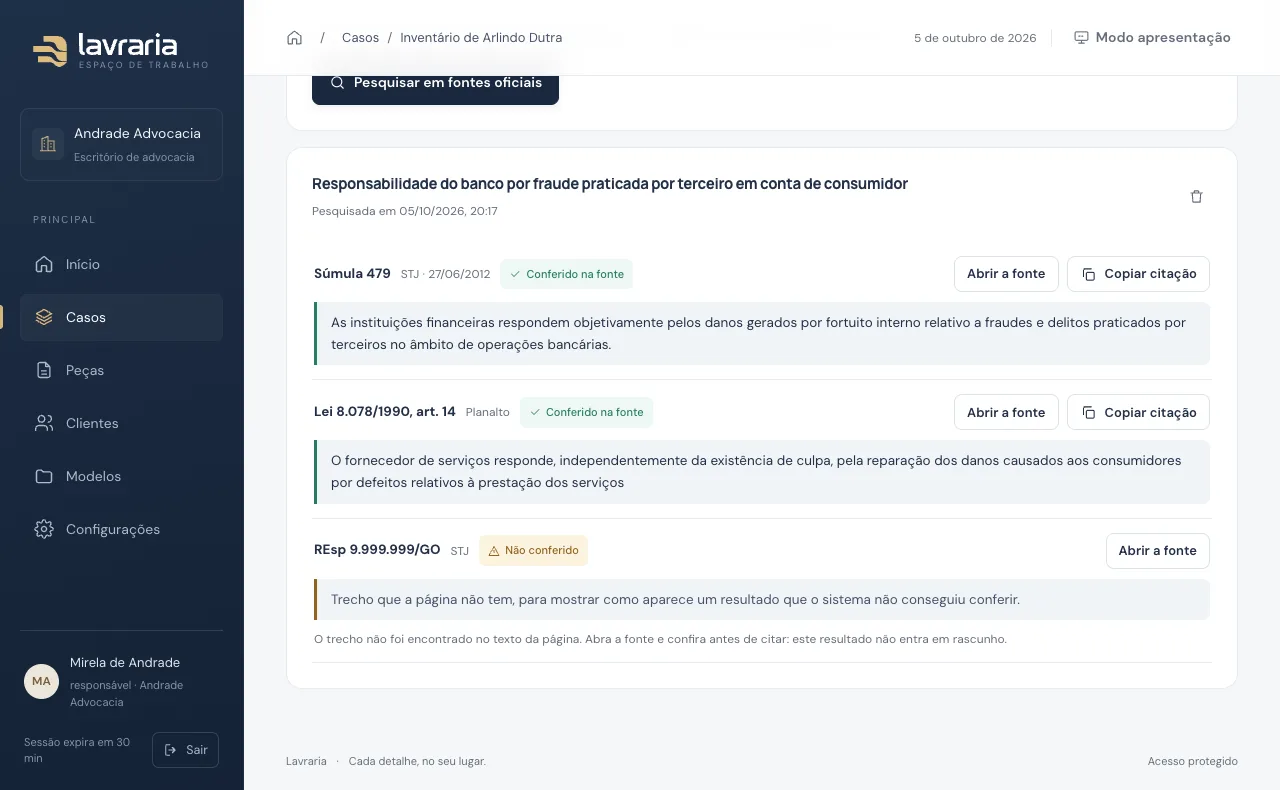Viewport: 1280px width, 790px height.
Task: Open the Andrade Advocacia office card
Action: [x=121, y=144]
